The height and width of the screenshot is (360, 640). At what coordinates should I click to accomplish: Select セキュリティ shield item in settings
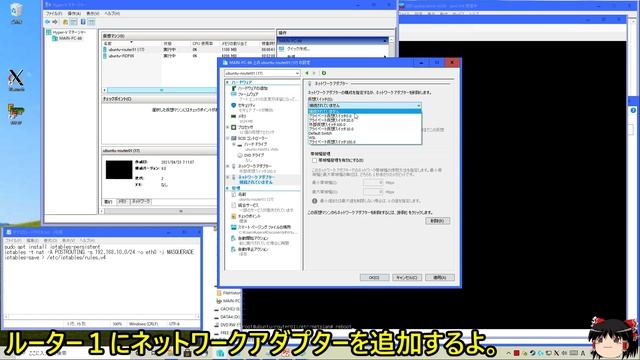point(246,105)
